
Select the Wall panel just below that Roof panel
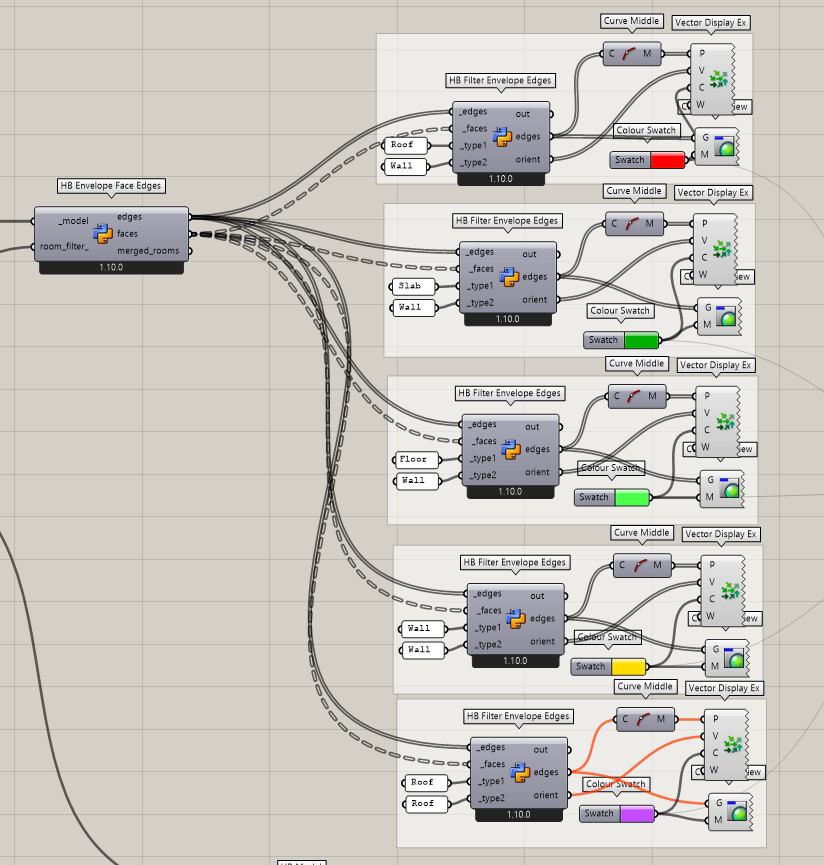click(405, 166)
